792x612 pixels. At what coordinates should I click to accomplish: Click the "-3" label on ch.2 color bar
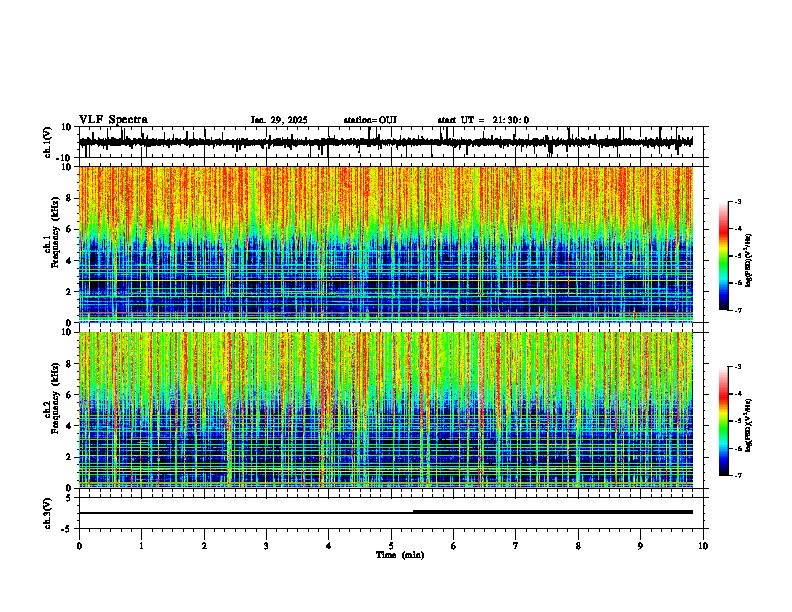[x=737, y=367]
